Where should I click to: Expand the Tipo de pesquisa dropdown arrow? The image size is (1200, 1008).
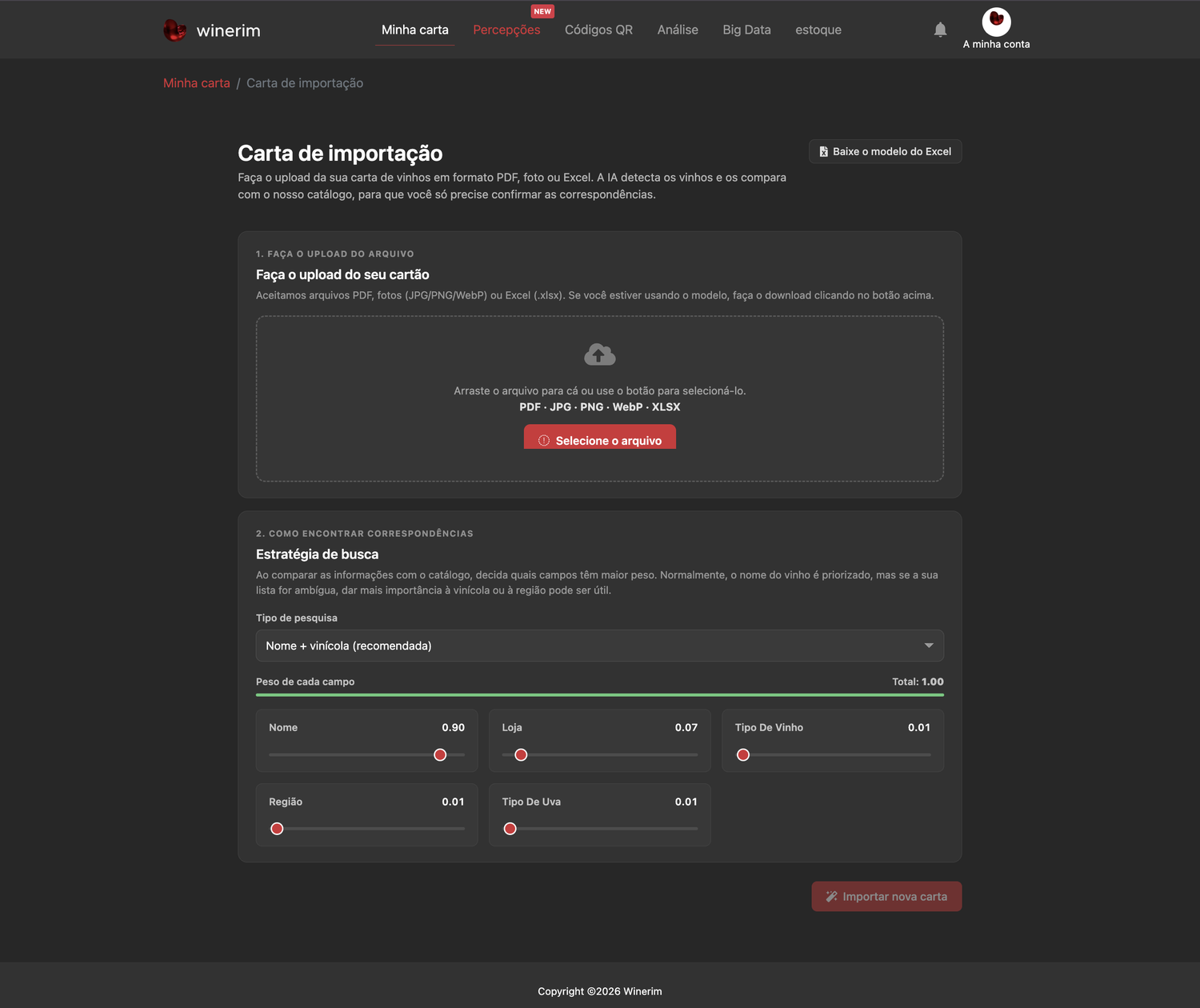coord(929,646)
